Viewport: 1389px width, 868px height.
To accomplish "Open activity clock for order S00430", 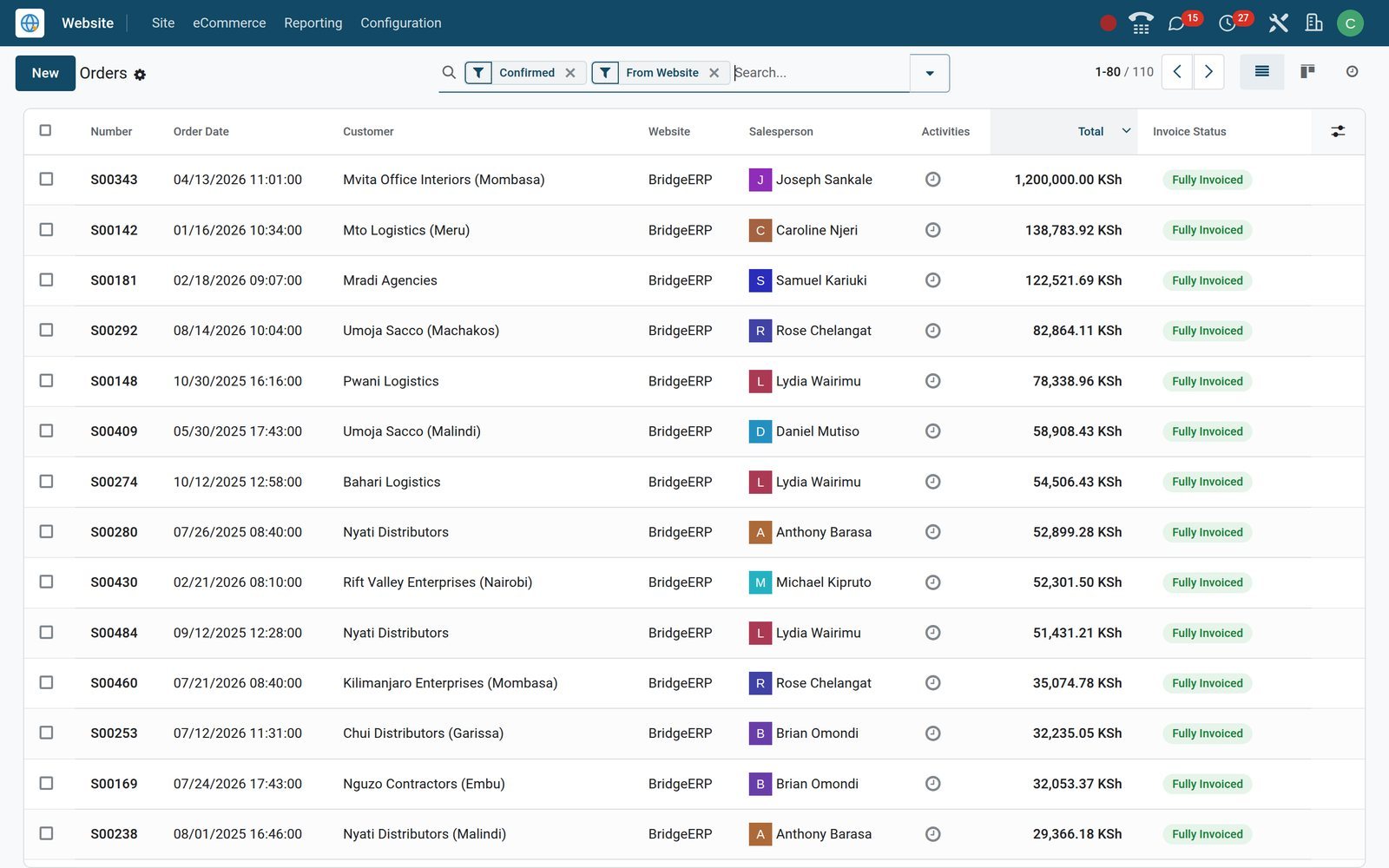I will 932,582.
